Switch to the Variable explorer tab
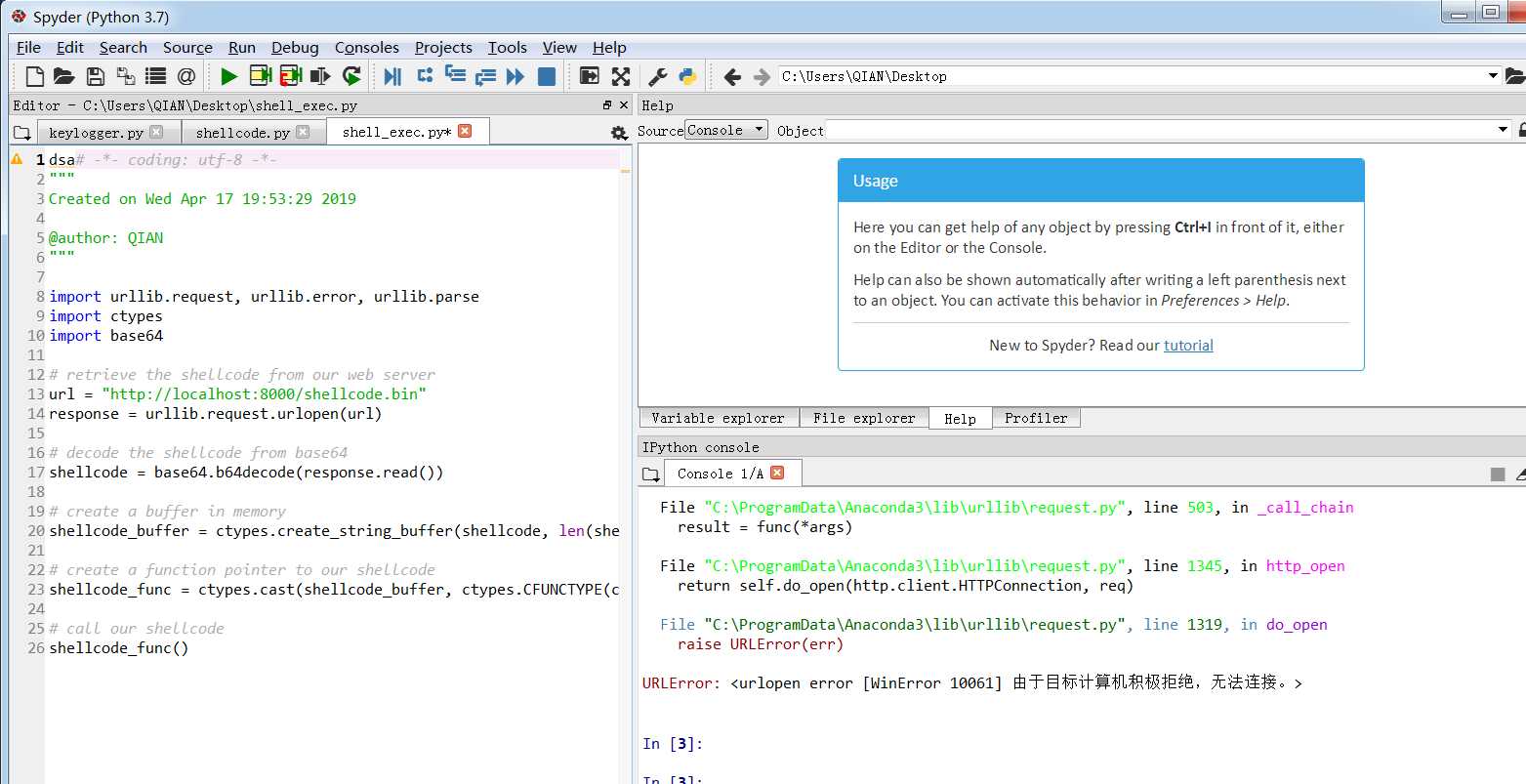 coord(718,418)
